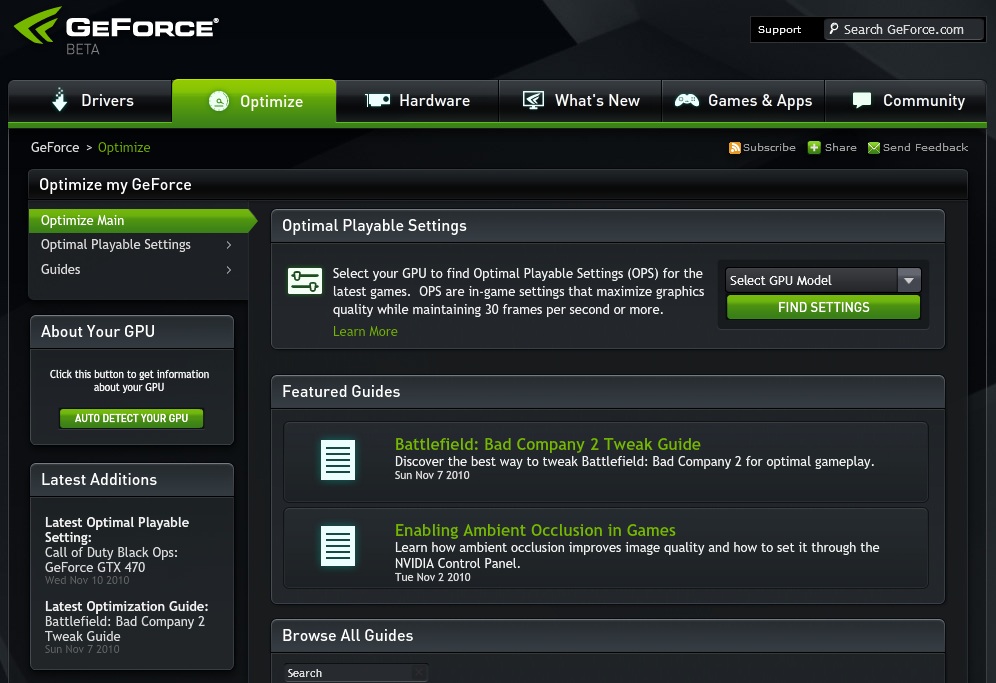Image resolution: width=996 pixels, height=683 pixels.
Task: Click the 'Sun Nov 7 2010' date under Battlefield guide
Action: click(432, 475)
